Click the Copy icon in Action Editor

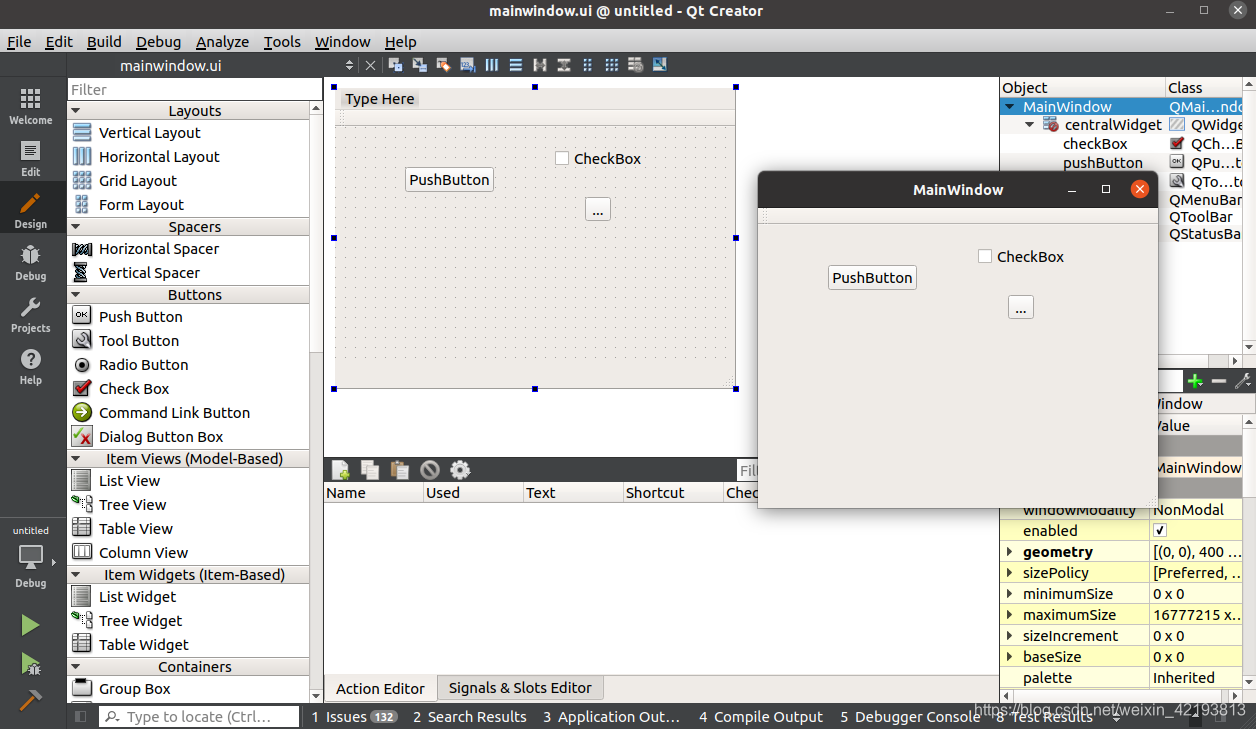370,470
